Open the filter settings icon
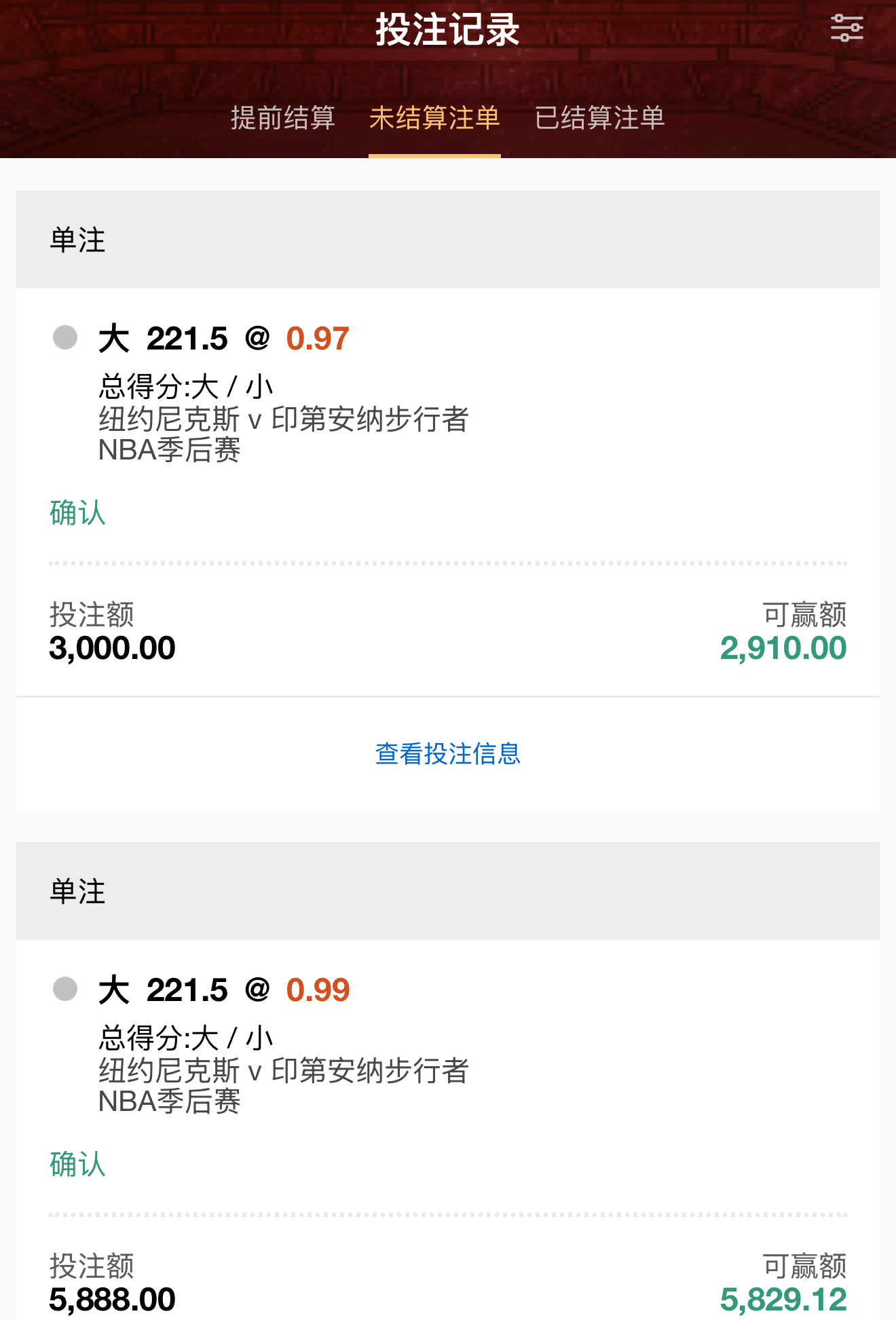The image size is (896, 1320). point(846,29)
